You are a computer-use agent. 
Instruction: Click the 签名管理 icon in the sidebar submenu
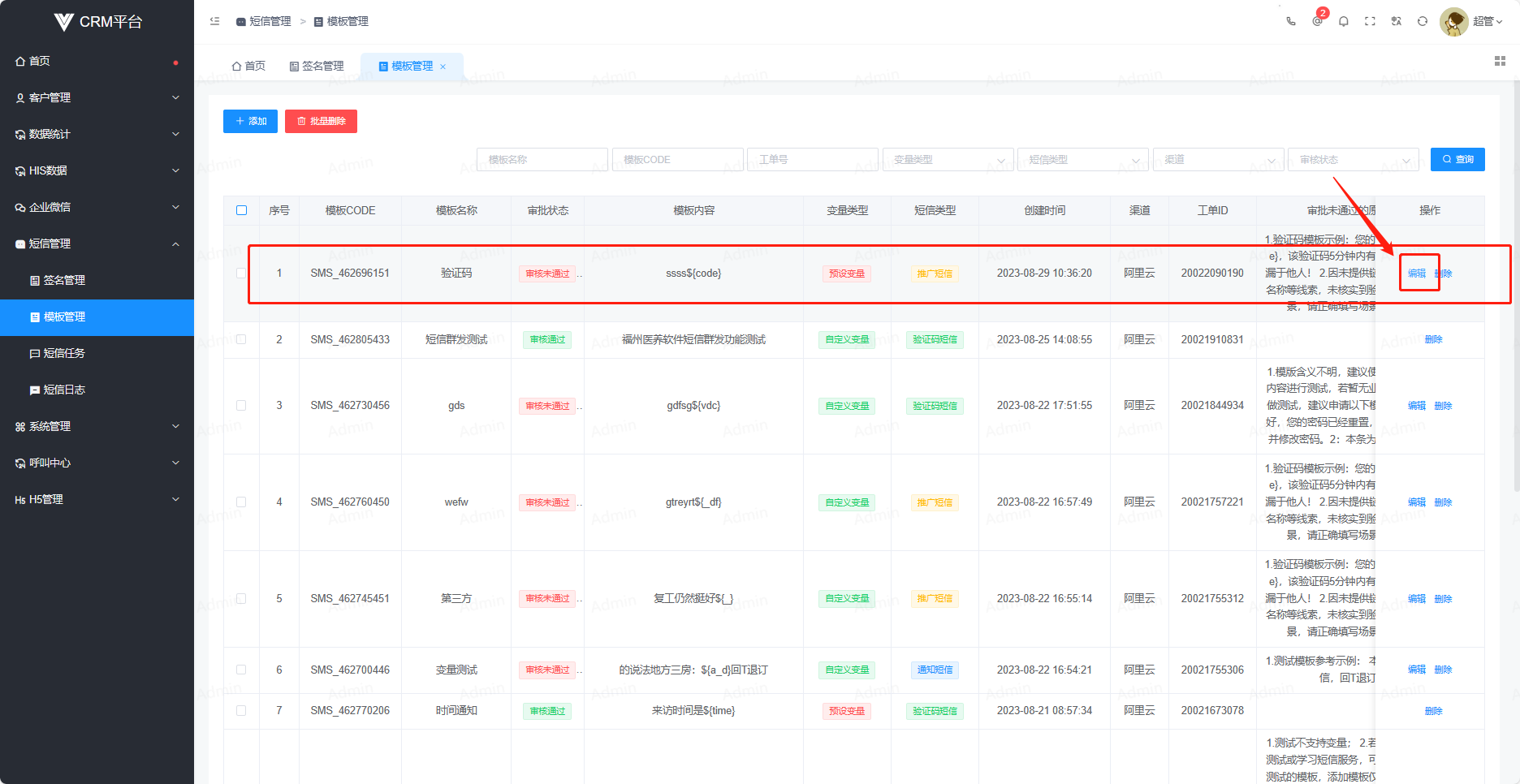coord(35,280)
